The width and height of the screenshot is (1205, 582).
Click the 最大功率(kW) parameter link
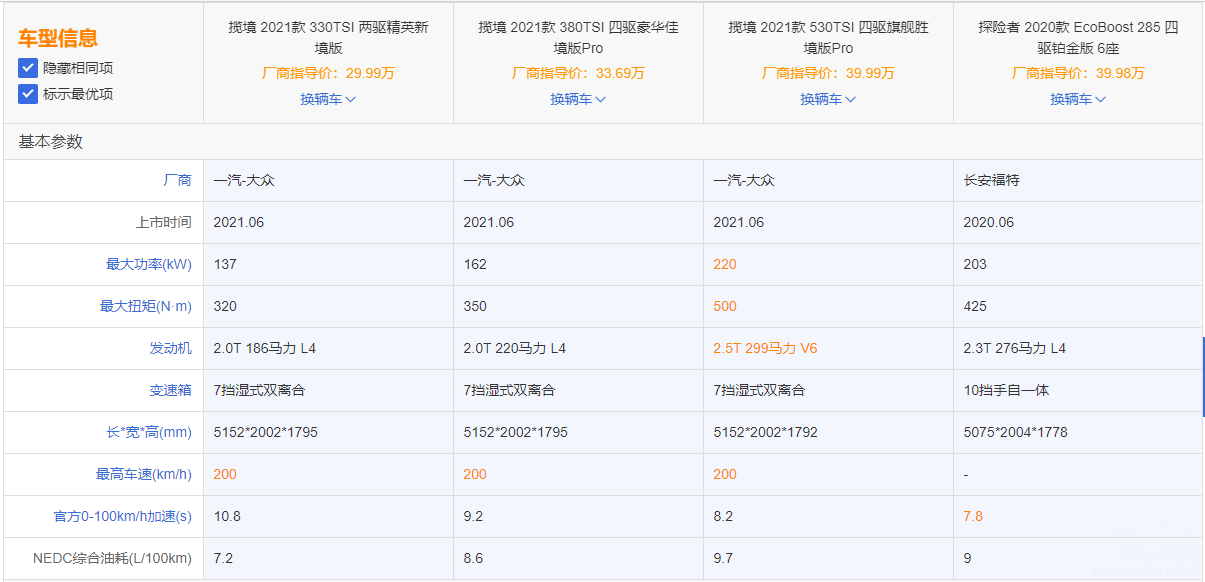(x=148, y=264)
